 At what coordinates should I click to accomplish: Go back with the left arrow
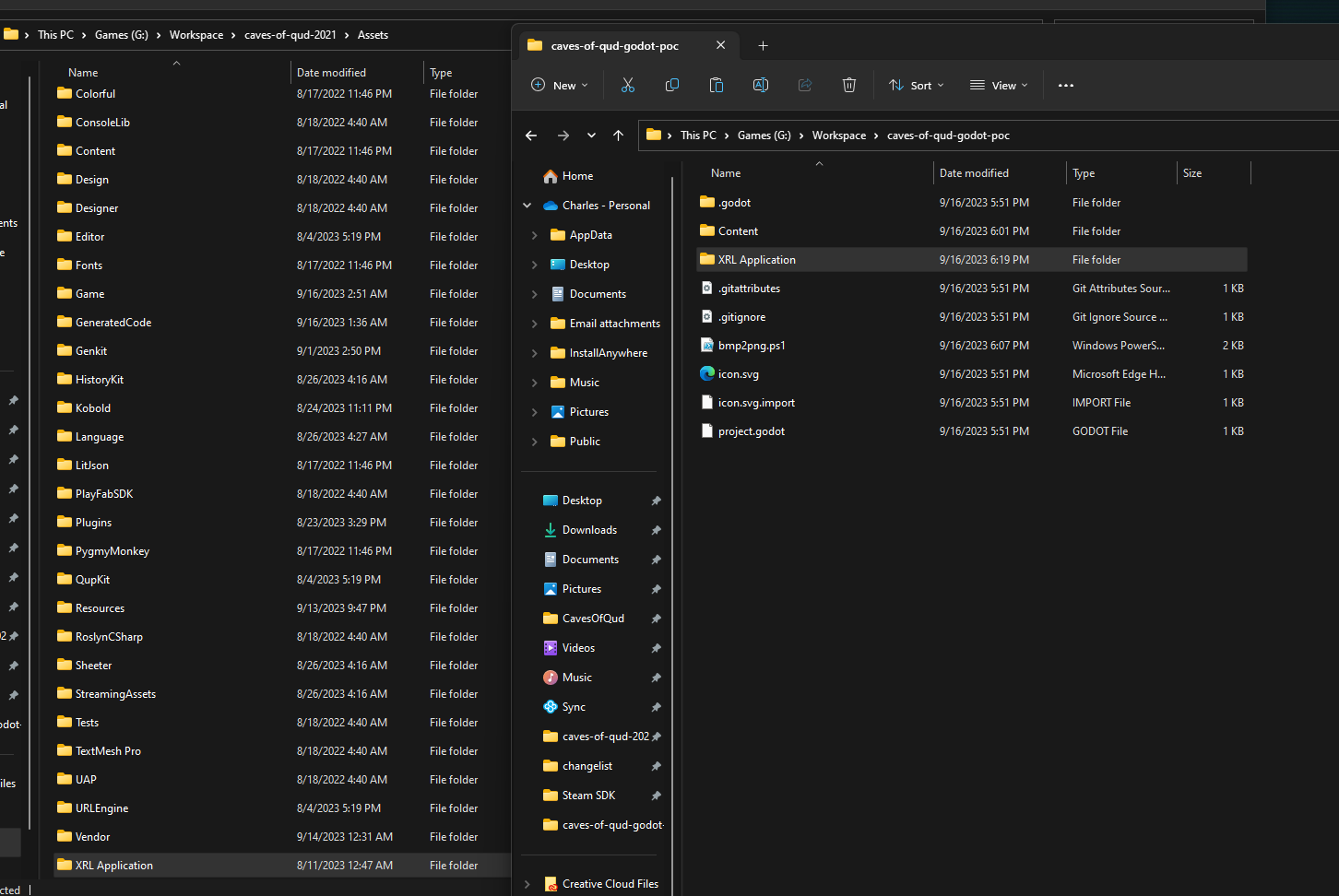tap(531, 136)
